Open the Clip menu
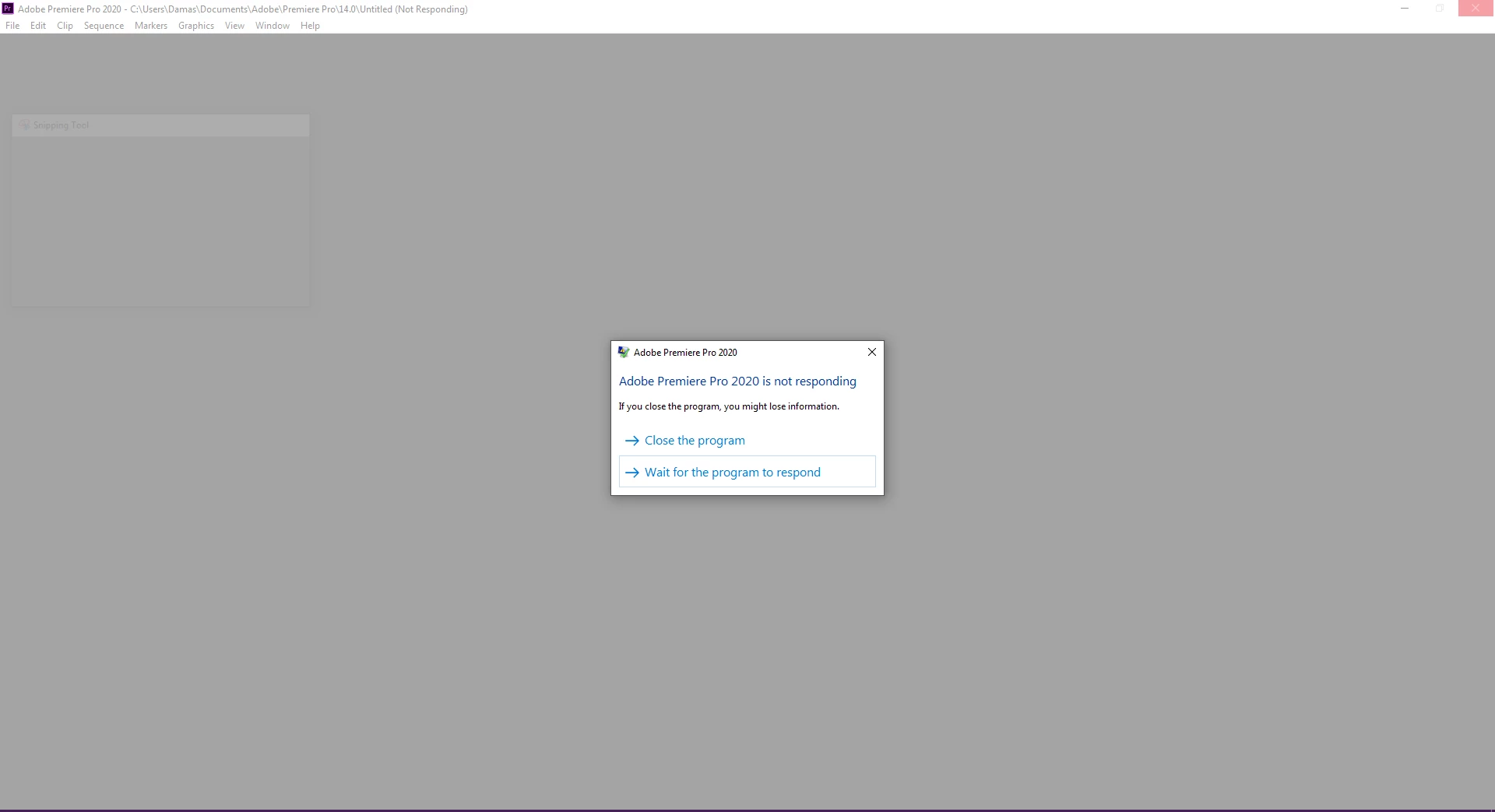 65,26
